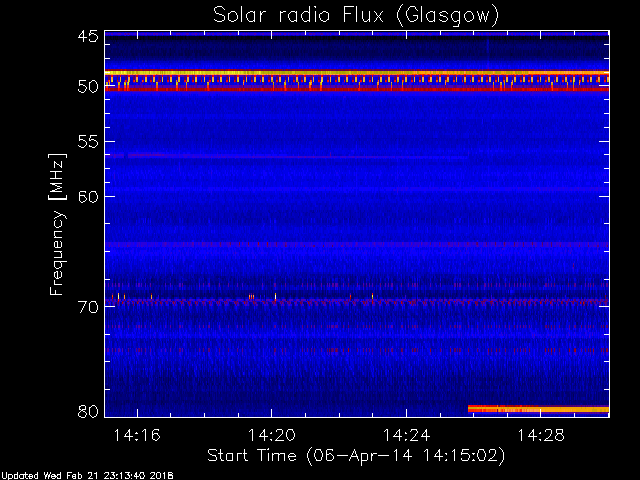Select the 'Frequency [MHz]' axis label
640x480 pixels.
point(57,224)
